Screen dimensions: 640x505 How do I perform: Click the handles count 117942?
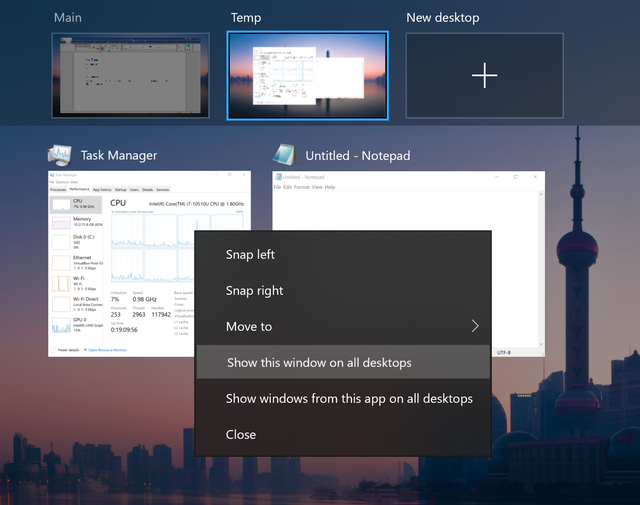coord(161,314)
